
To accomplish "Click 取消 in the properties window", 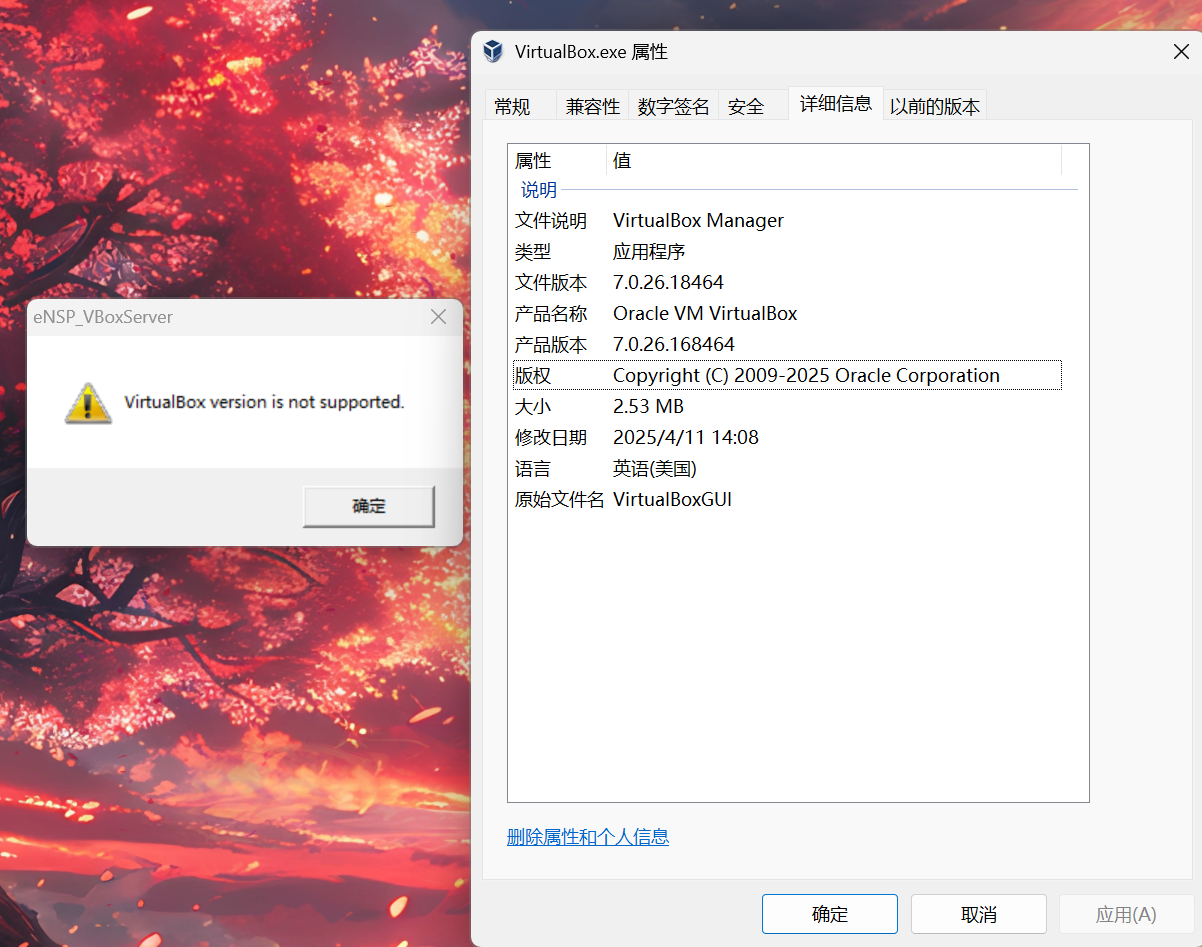I will coord(979,914).
